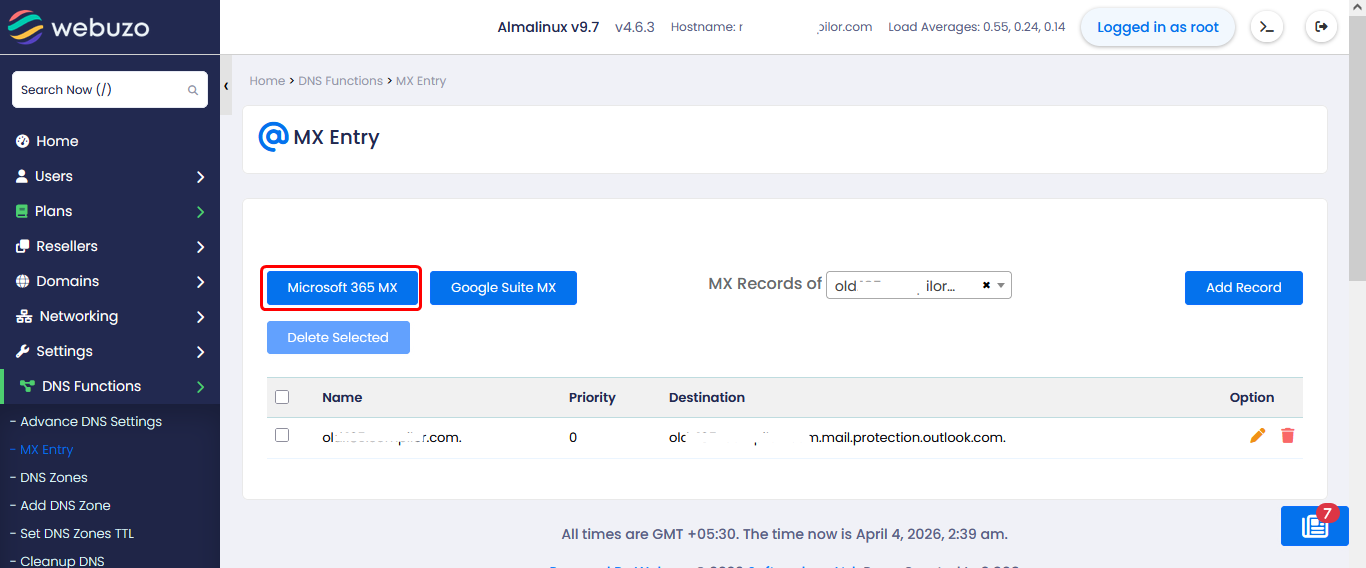Edit the MX record with pencil icon
Image resolution: width=1366 pixels, height=568 pixels.
(x=1257, y=436)
